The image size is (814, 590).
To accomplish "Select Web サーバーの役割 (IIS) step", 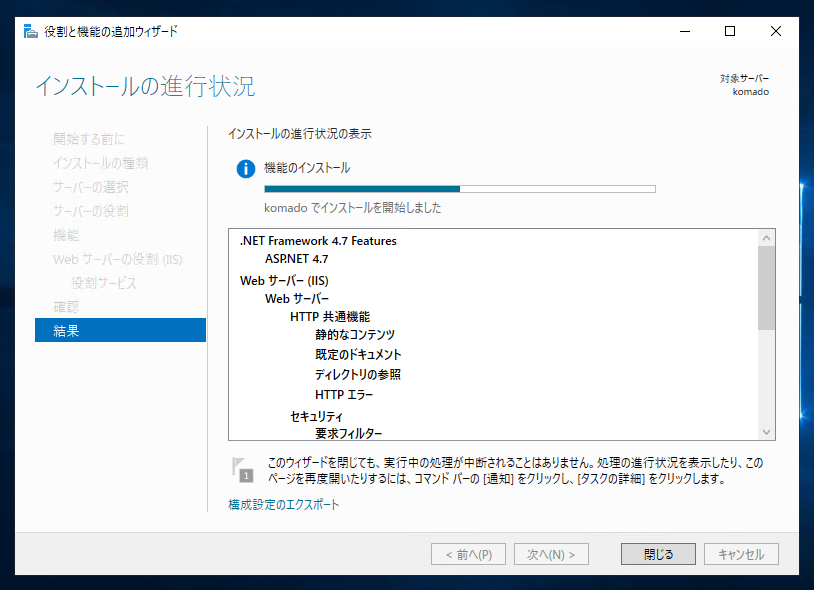I will 118,259.
